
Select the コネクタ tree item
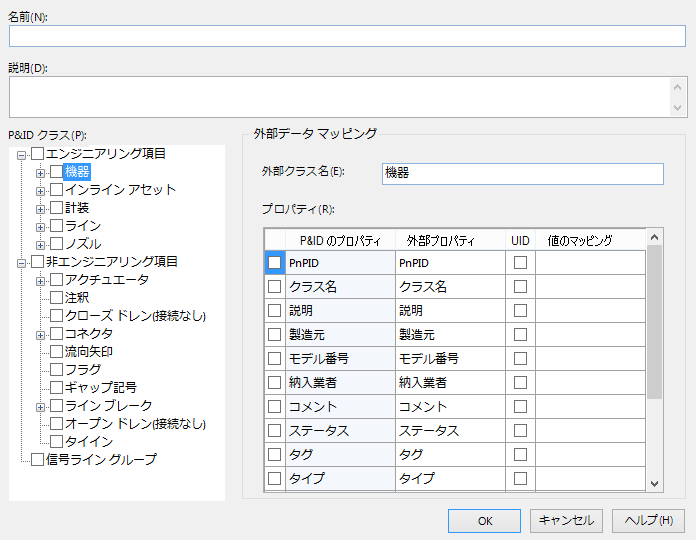point(88,334)
